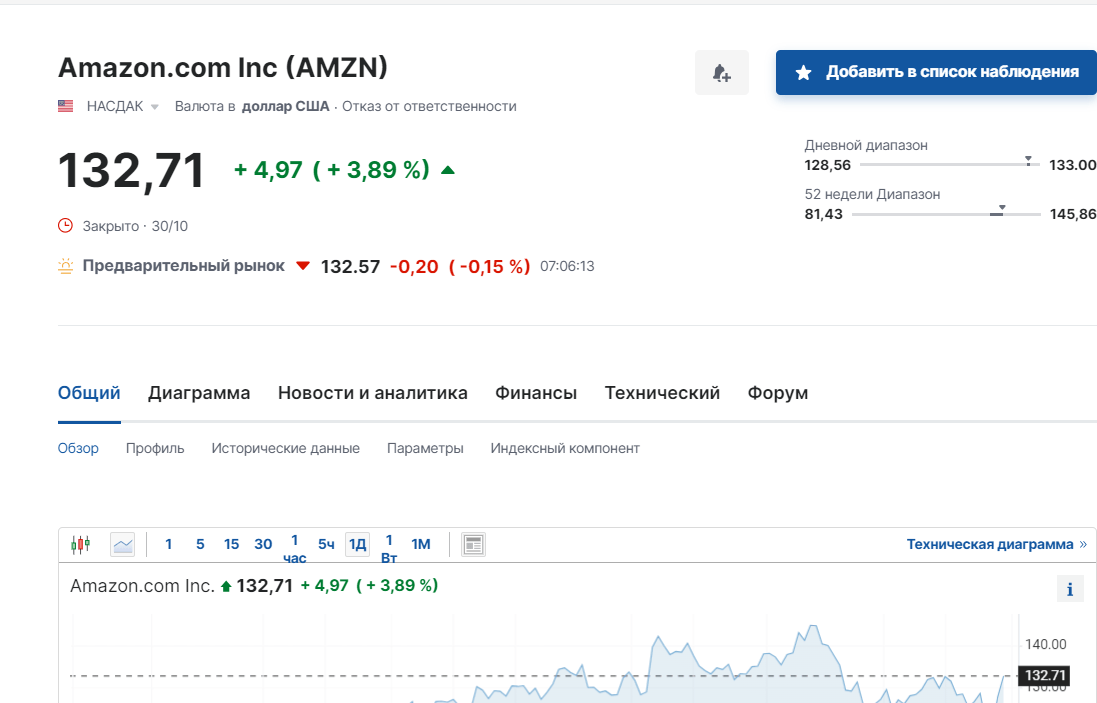Click the Отказ от ответственности disclaimer text

coord(429,106)
